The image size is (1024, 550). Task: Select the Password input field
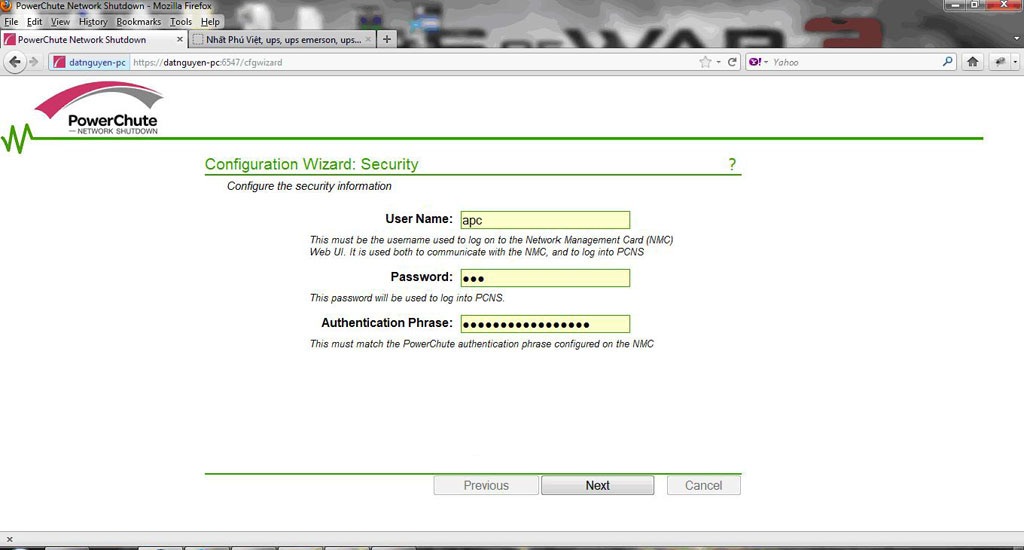coord(545,278)
